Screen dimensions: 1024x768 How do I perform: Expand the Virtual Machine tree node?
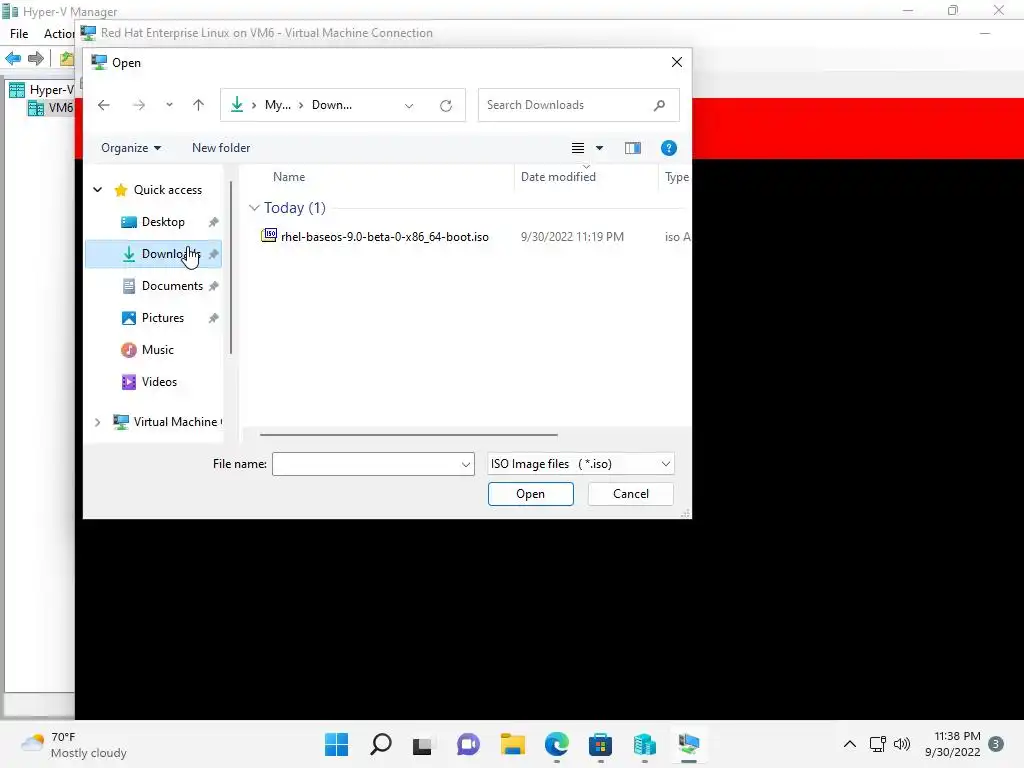97,423
